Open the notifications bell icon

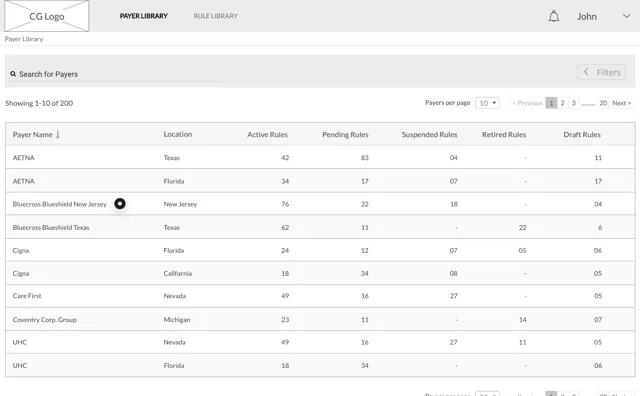coord(553,16)
